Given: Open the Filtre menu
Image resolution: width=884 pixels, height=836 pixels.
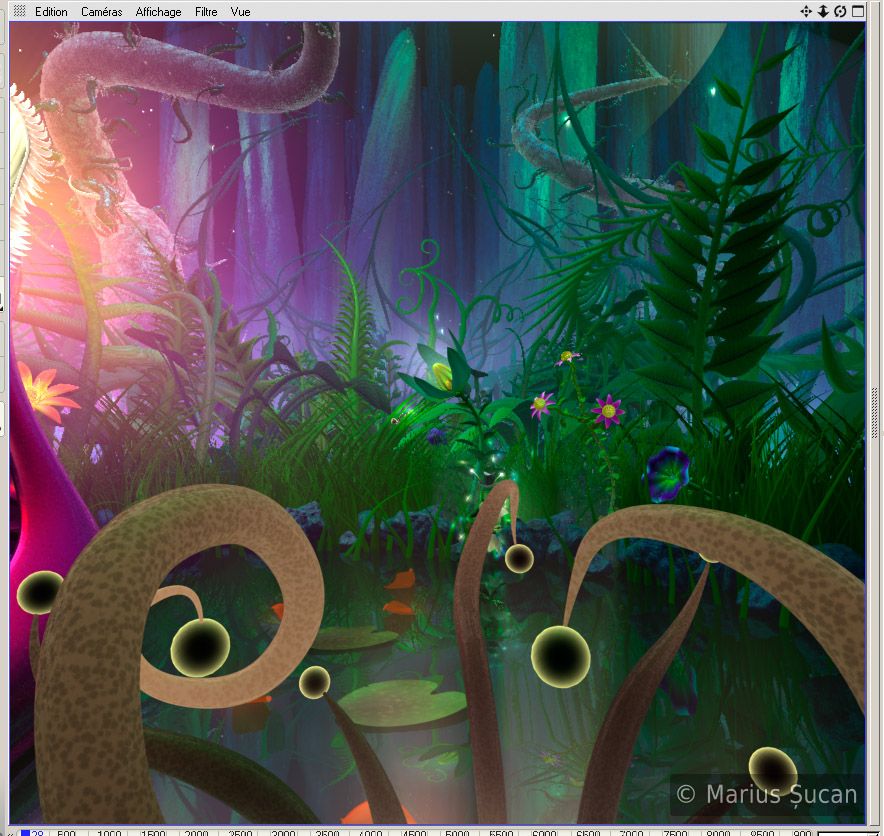Looking at the screenshot, I should 206,12.
